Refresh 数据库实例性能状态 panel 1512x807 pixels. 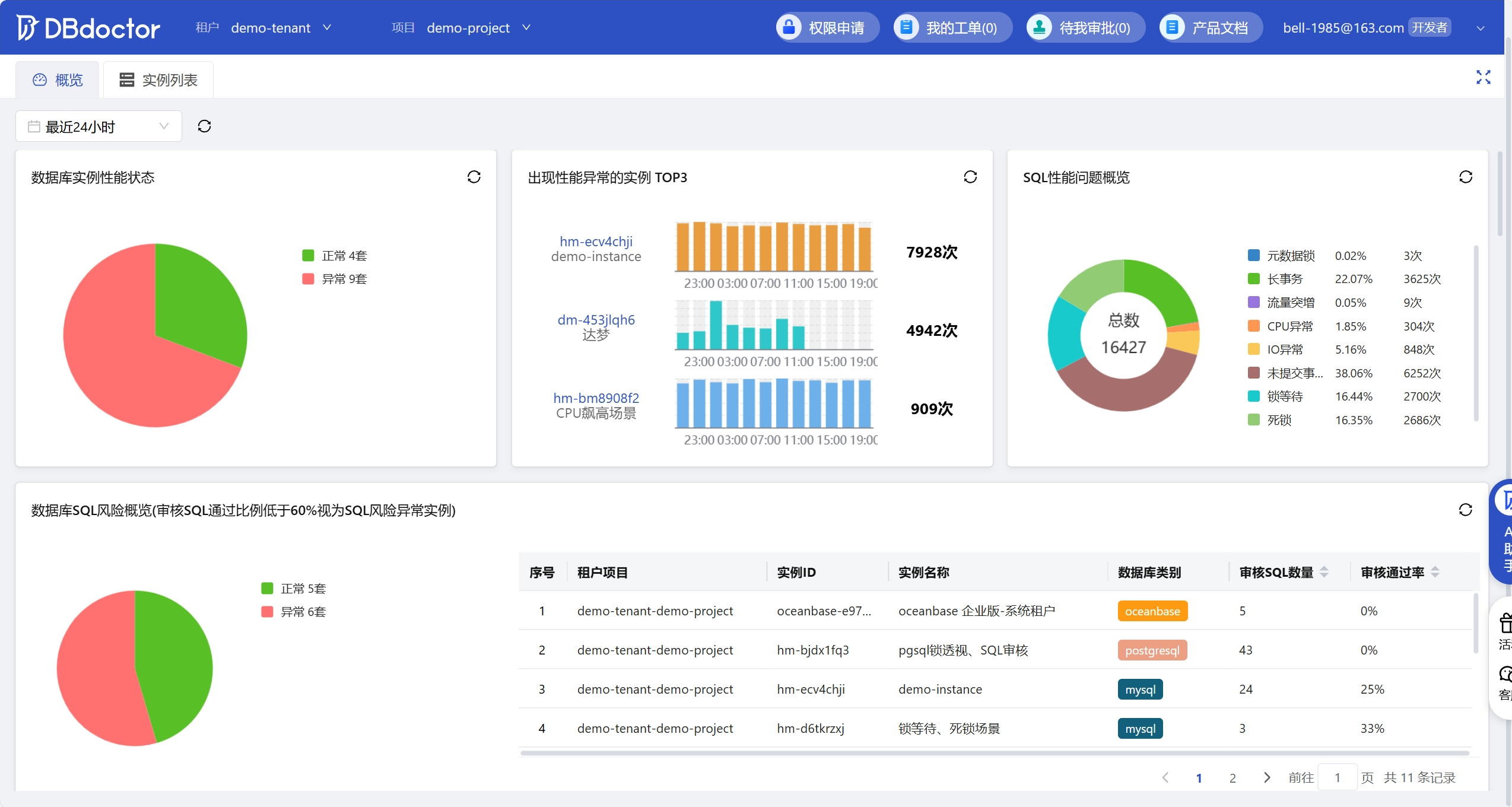point(474,177)
